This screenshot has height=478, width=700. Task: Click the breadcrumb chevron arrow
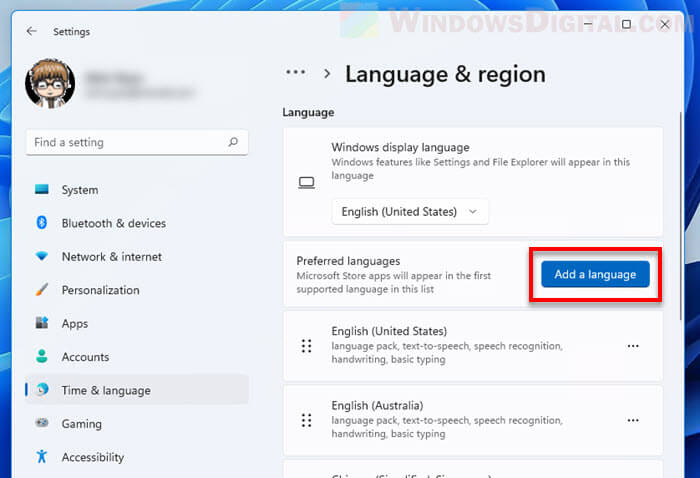(x=327, y=74)
